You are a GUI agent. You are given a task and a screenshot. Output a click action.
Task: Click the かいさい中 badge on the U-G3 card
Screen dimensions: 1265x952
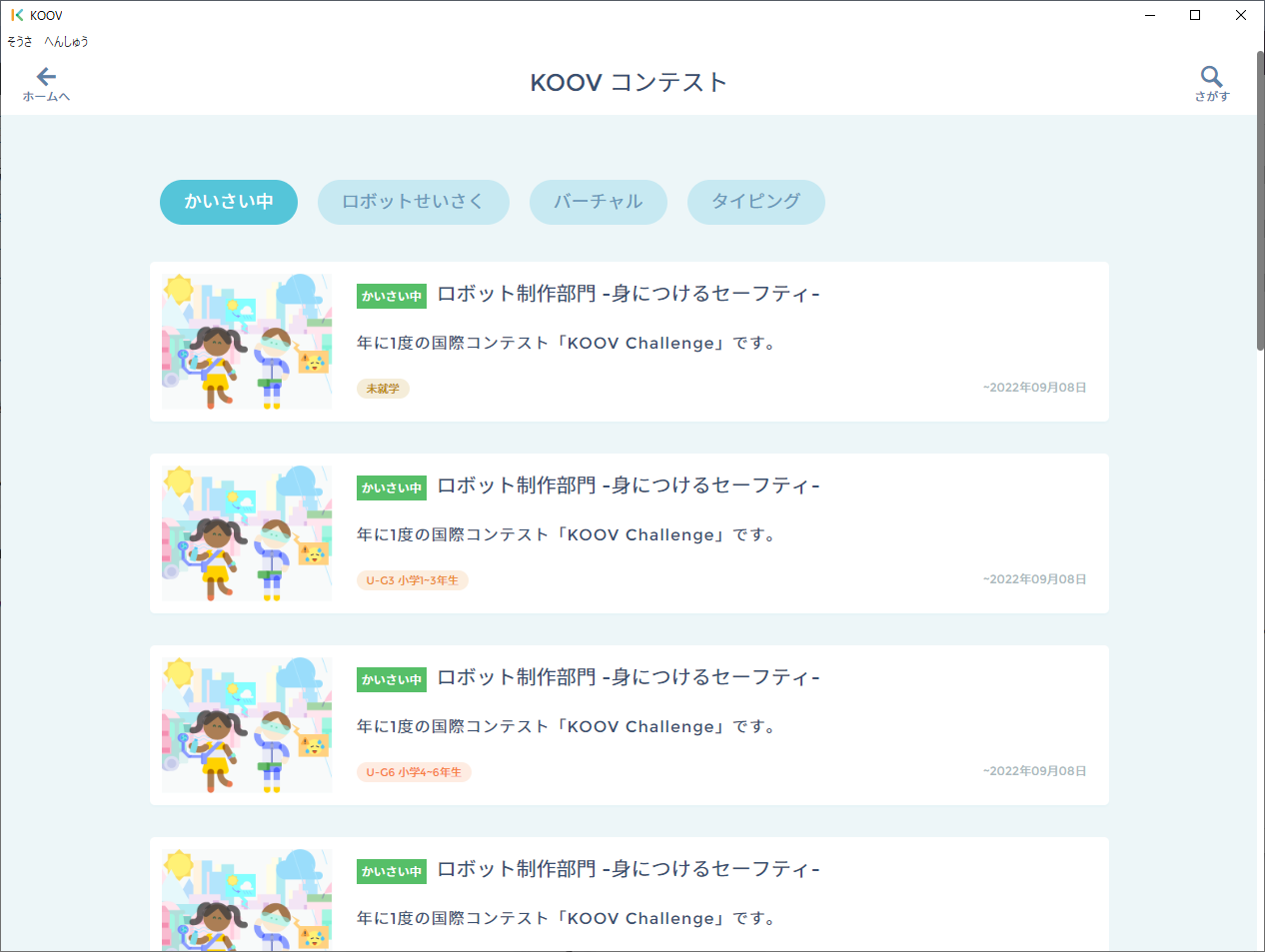pyautogui.click(x=392, y=487)
